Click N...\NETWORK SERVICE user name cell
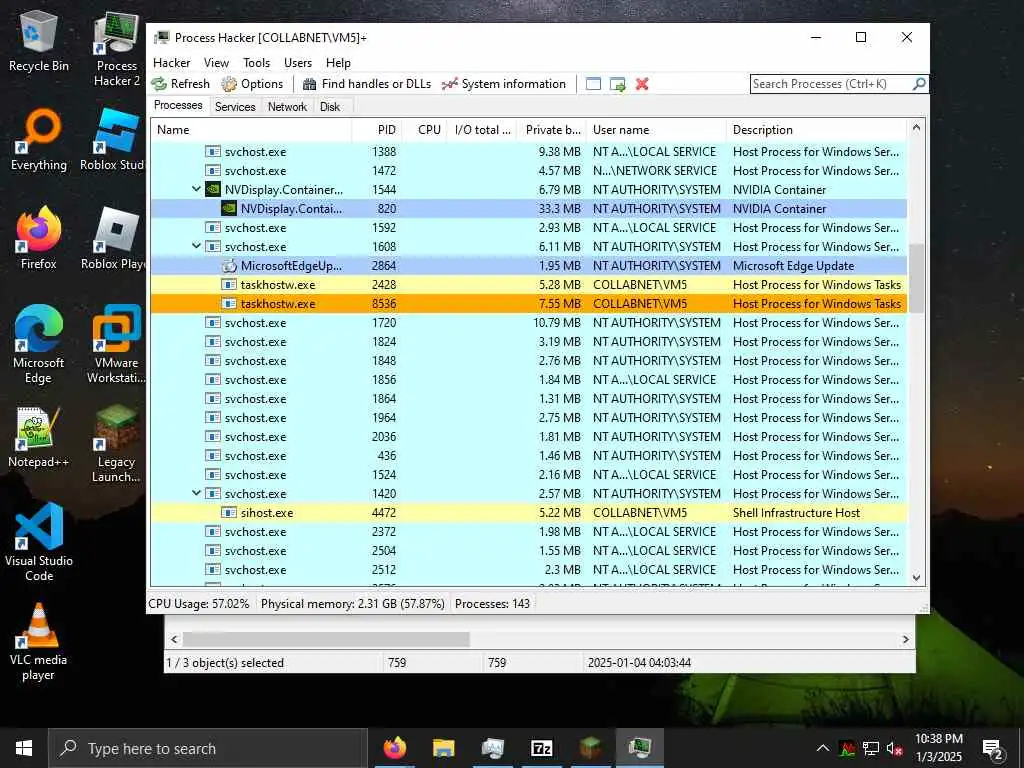Viewport: 1024px width, 768px height. tap(654, 170)
